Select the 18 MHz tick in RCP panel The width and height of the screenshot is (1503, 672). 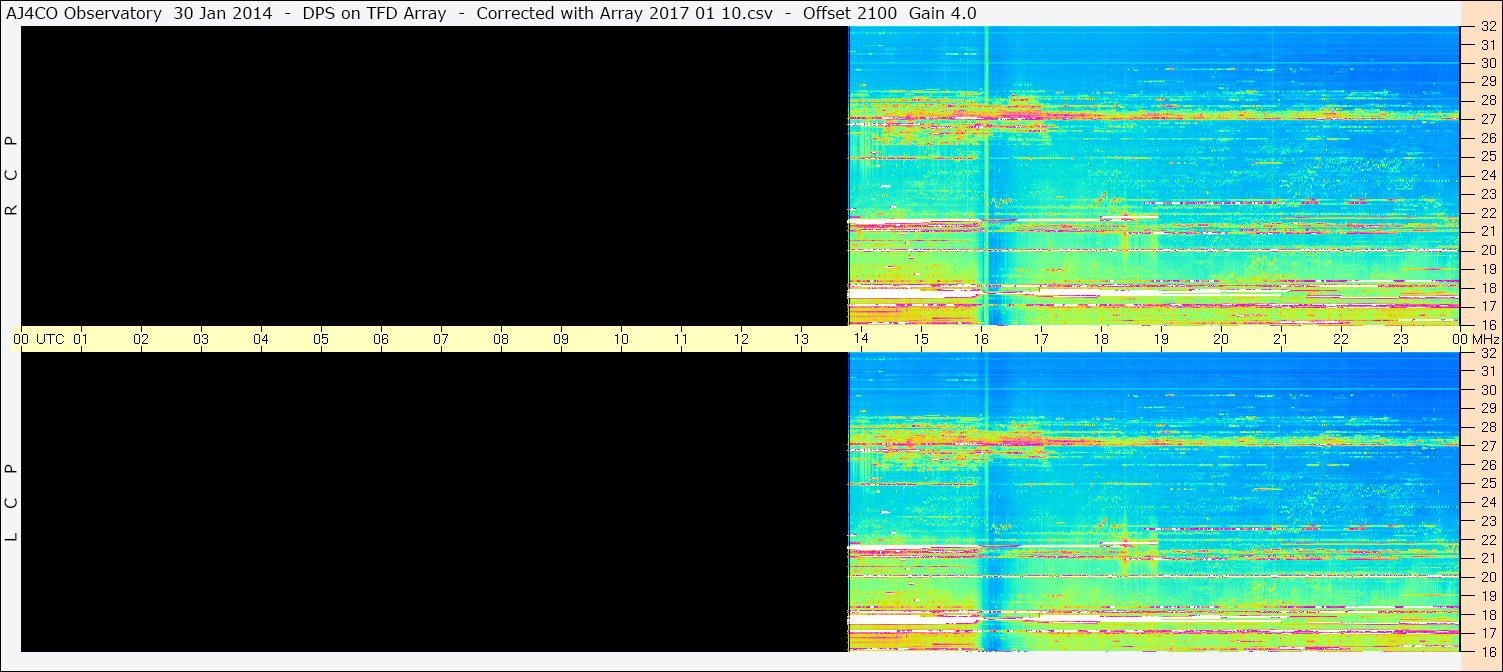pos(1488,288)
